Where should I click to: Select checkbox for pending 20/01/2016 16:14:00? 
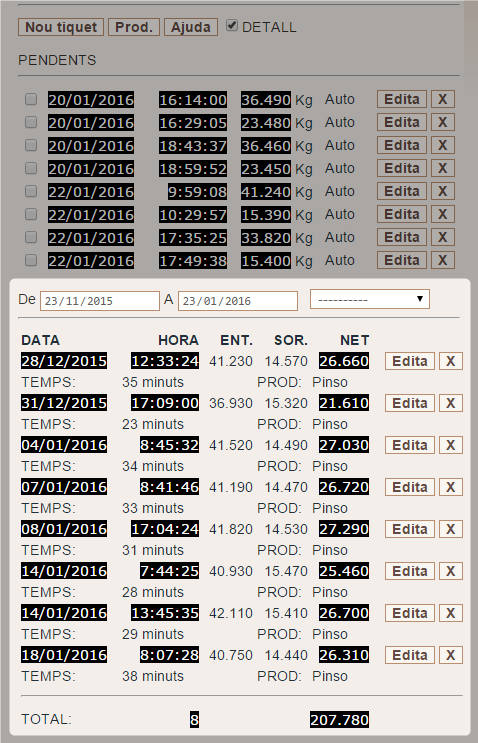(31, 99)
